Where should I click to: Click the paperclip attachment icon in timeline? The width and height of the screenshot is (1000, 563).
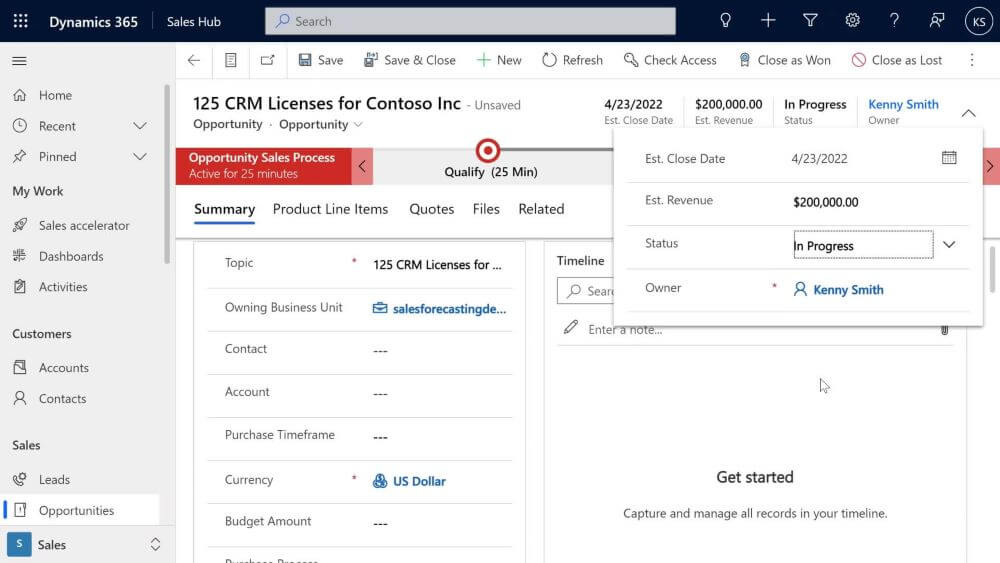[x=944, y=329]
